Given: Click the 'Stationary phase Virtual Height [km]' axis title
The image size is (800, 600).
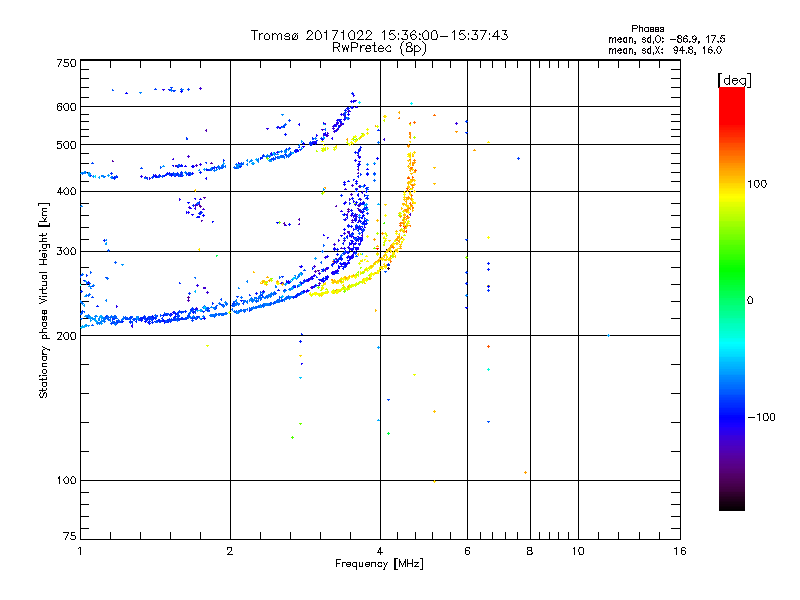Looking at the screenshot, I should 44,300.
